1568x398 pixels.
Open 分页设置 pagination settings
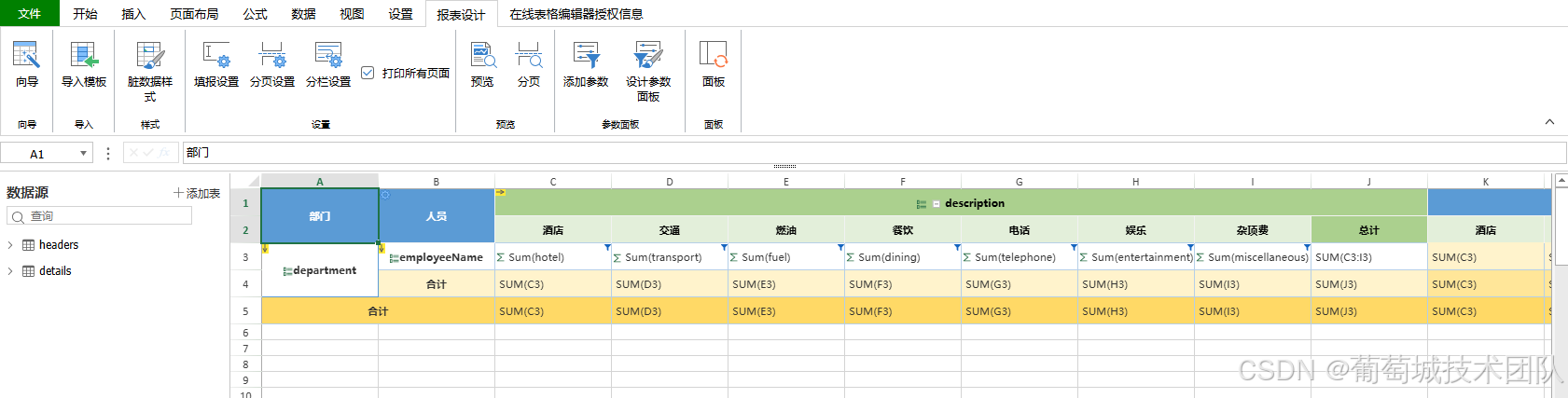point(272,64)
